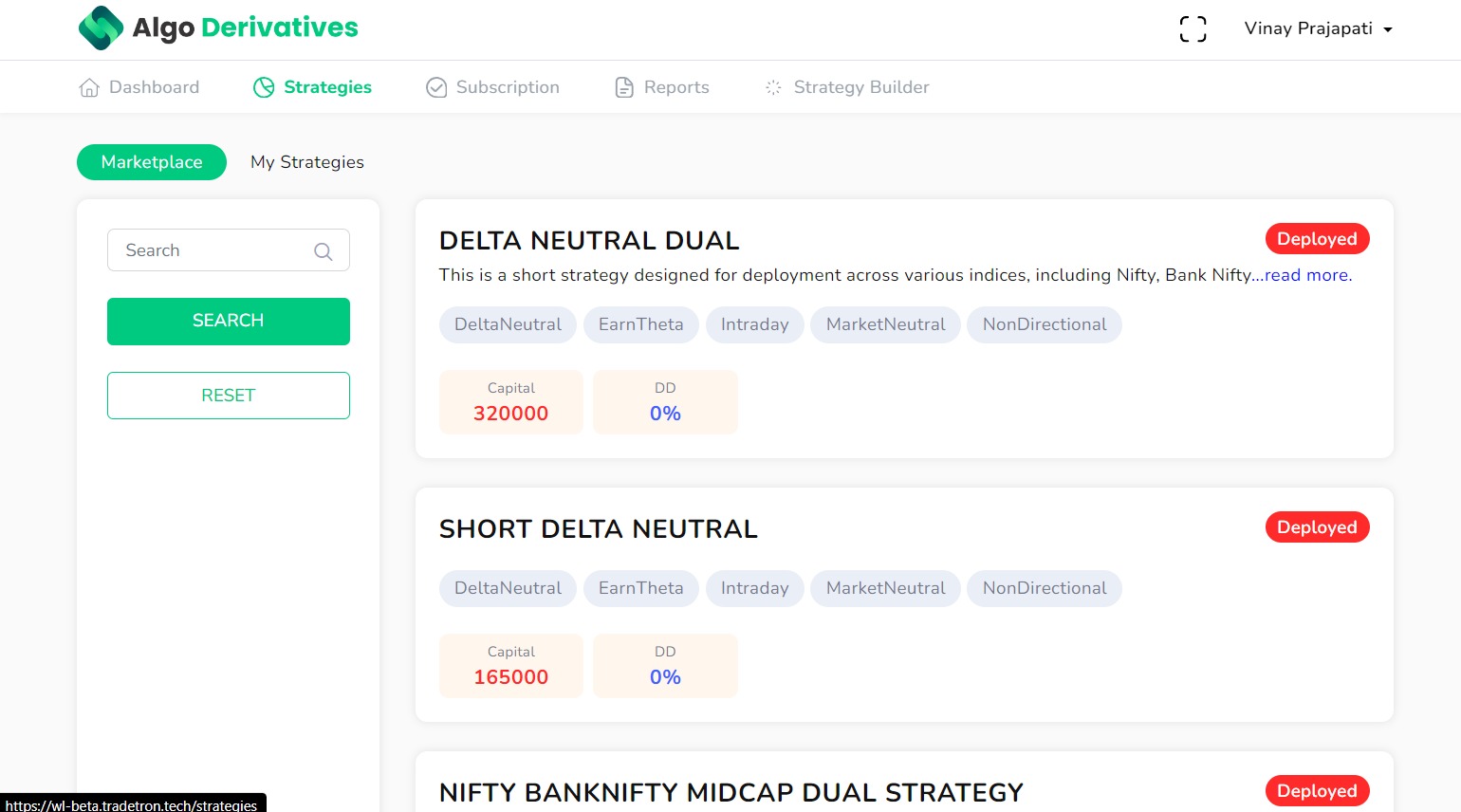The height and width of the screenshot is (812, 1461).
Task: Toggle fullscreen mode icon
Action: [1193, 29]
